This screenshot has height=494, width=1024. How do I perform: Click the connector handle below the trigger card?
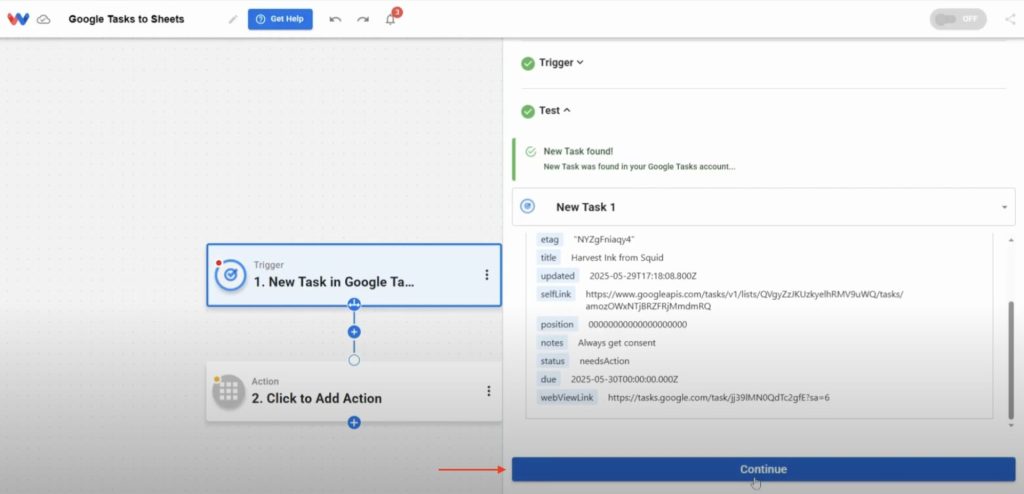[354, 305]
